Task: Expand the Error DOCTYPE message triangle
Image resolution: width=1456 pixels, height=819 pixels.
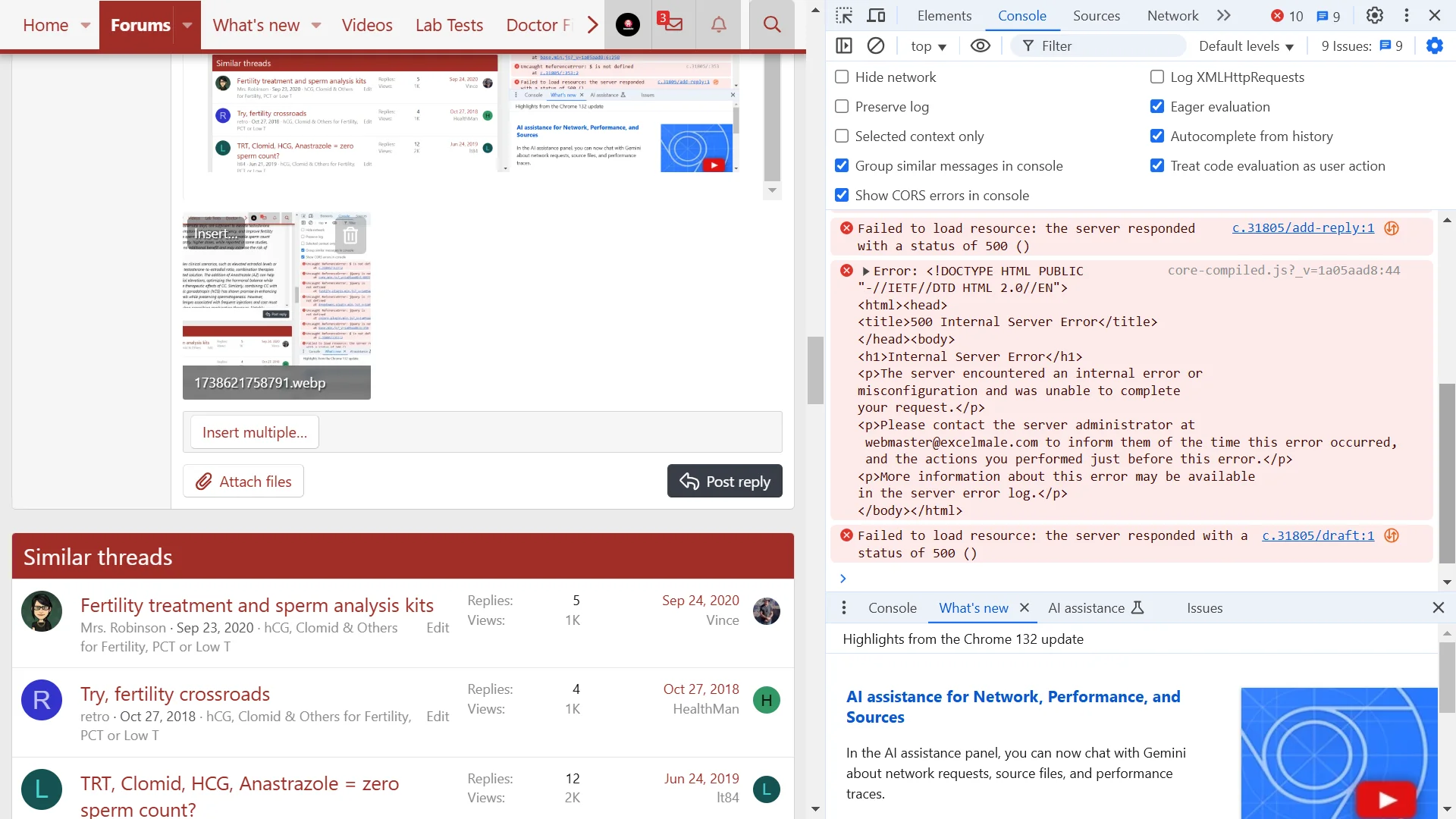Action: click(866, 271)
